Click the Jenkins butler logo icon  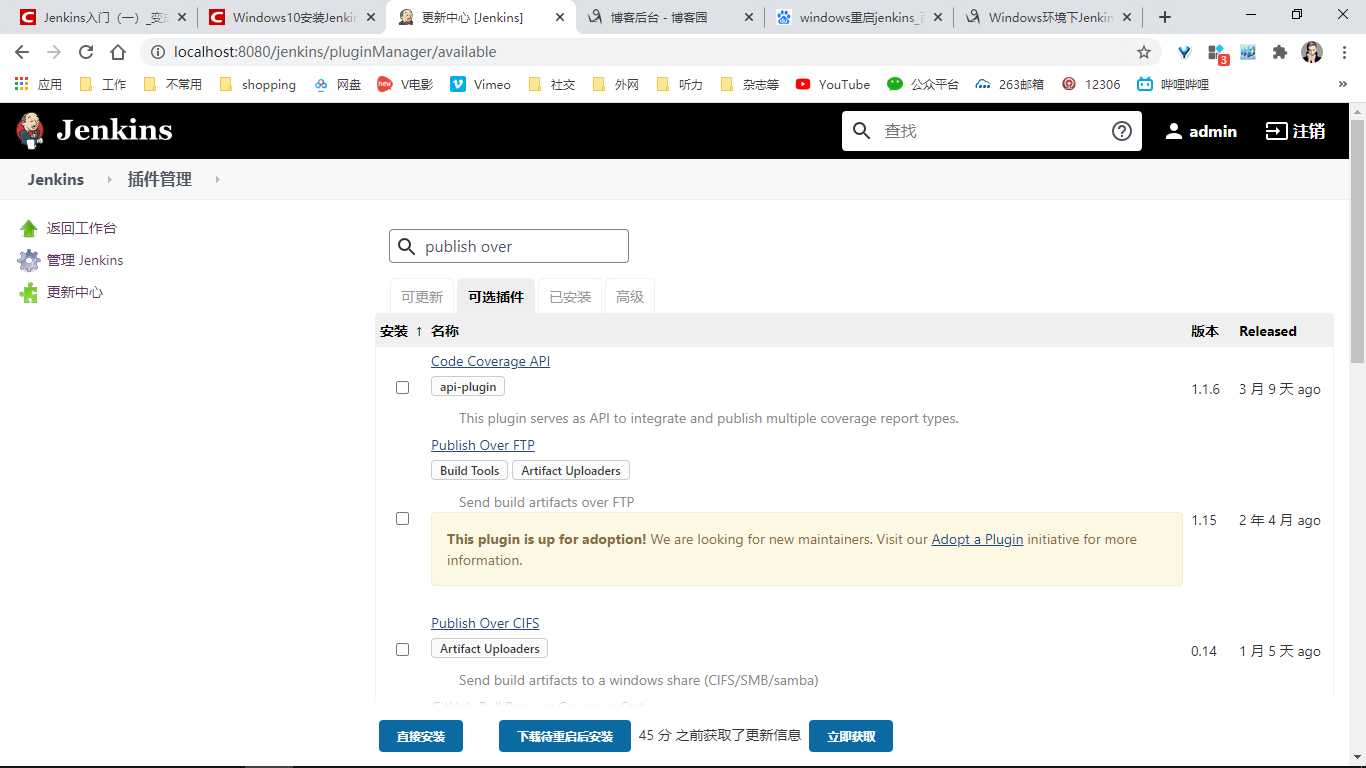click(30, 131)
